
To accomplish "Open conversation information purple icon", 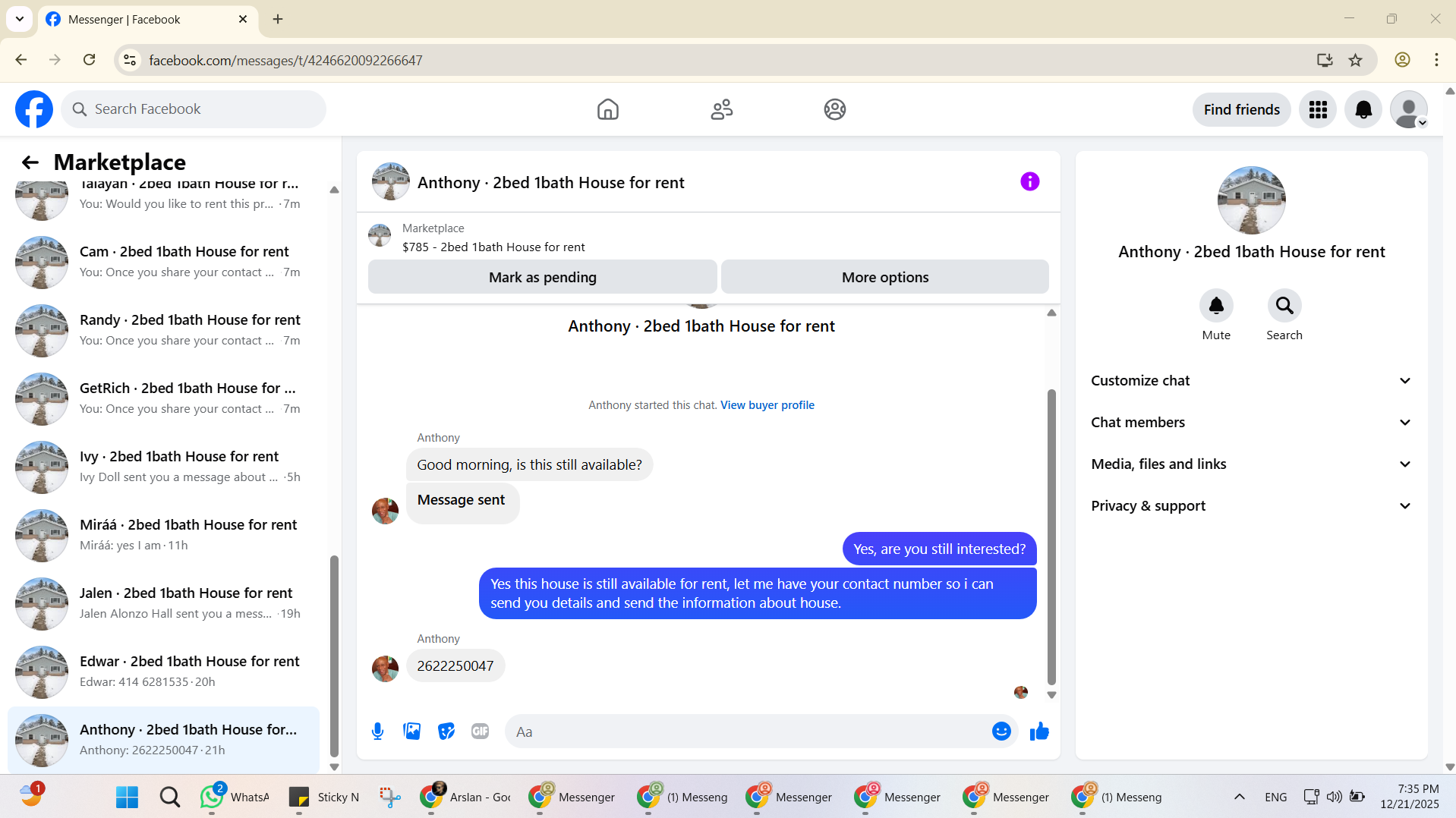I will tap(1029, 181).
